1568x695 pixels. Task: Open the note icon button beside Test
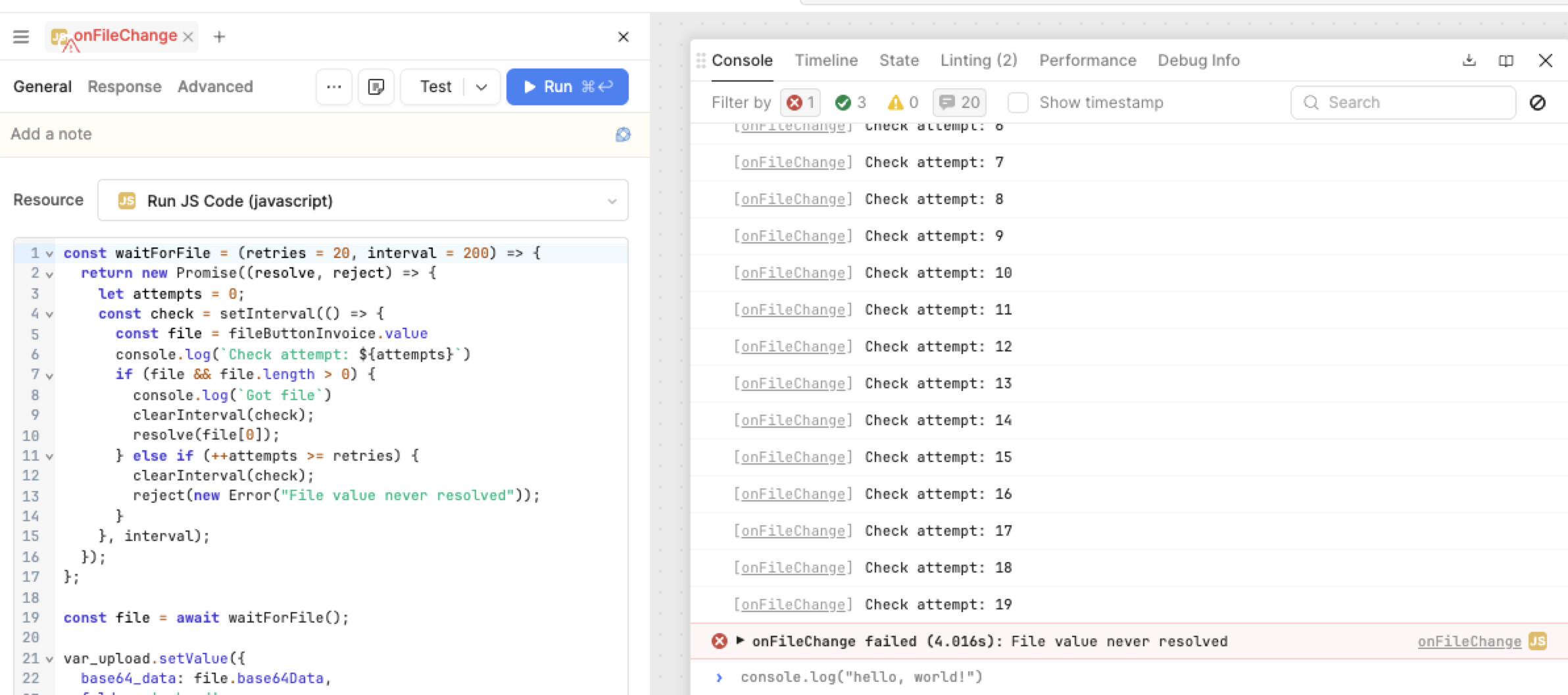point(376,87)
